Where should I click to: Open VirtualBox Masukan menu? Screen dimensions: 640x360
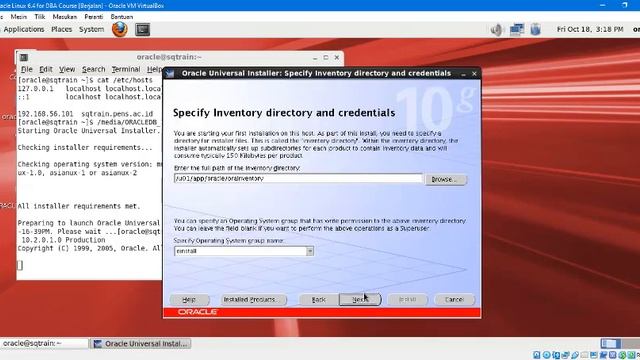coord(65,17)
